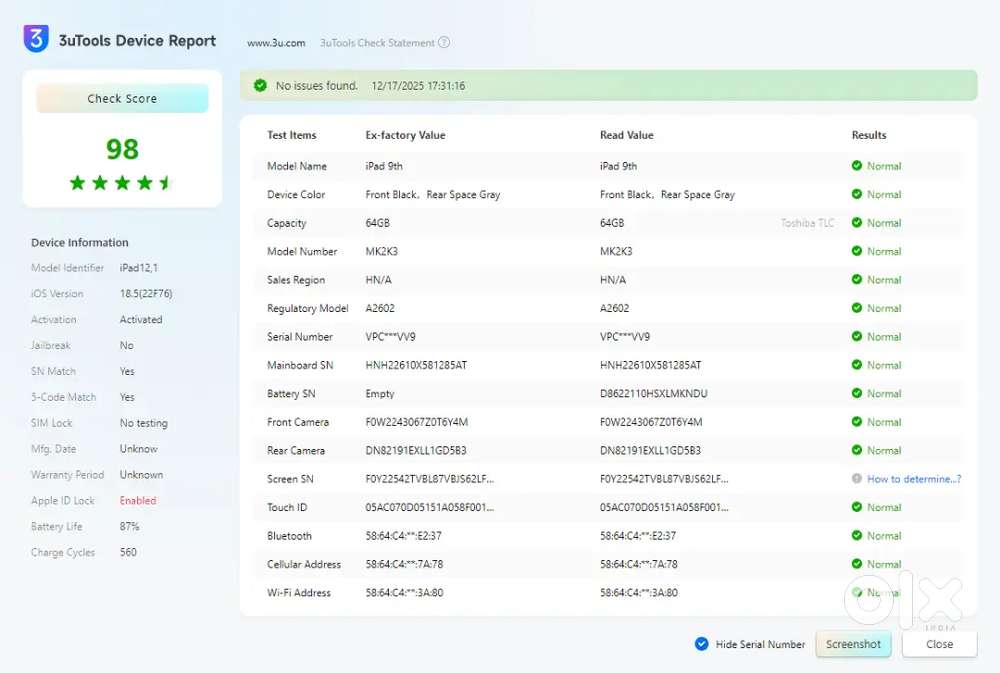The image size is (1000, 673).
Task: Click the green Normal icon for Model Name
Action: (857, 166)
